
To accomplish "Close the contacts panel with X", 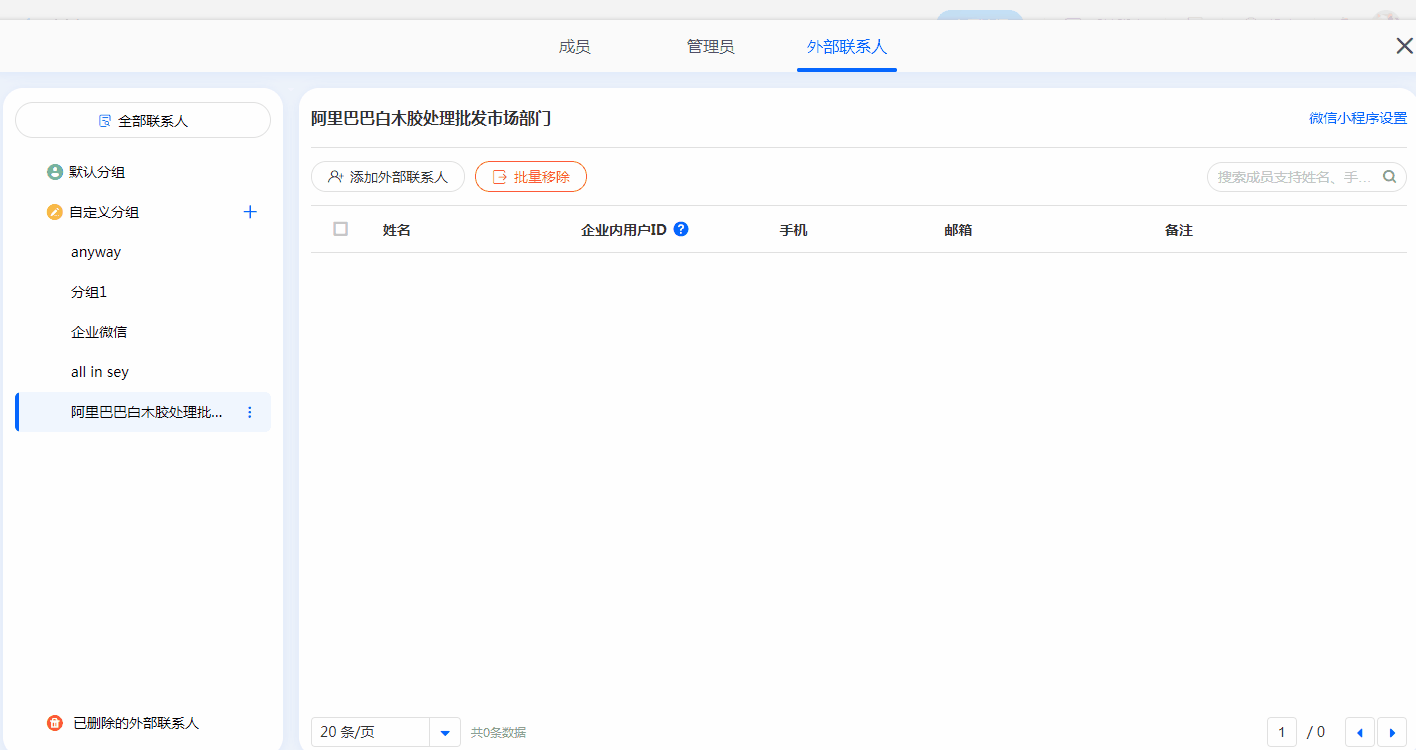I will [x=1404, y=46].
